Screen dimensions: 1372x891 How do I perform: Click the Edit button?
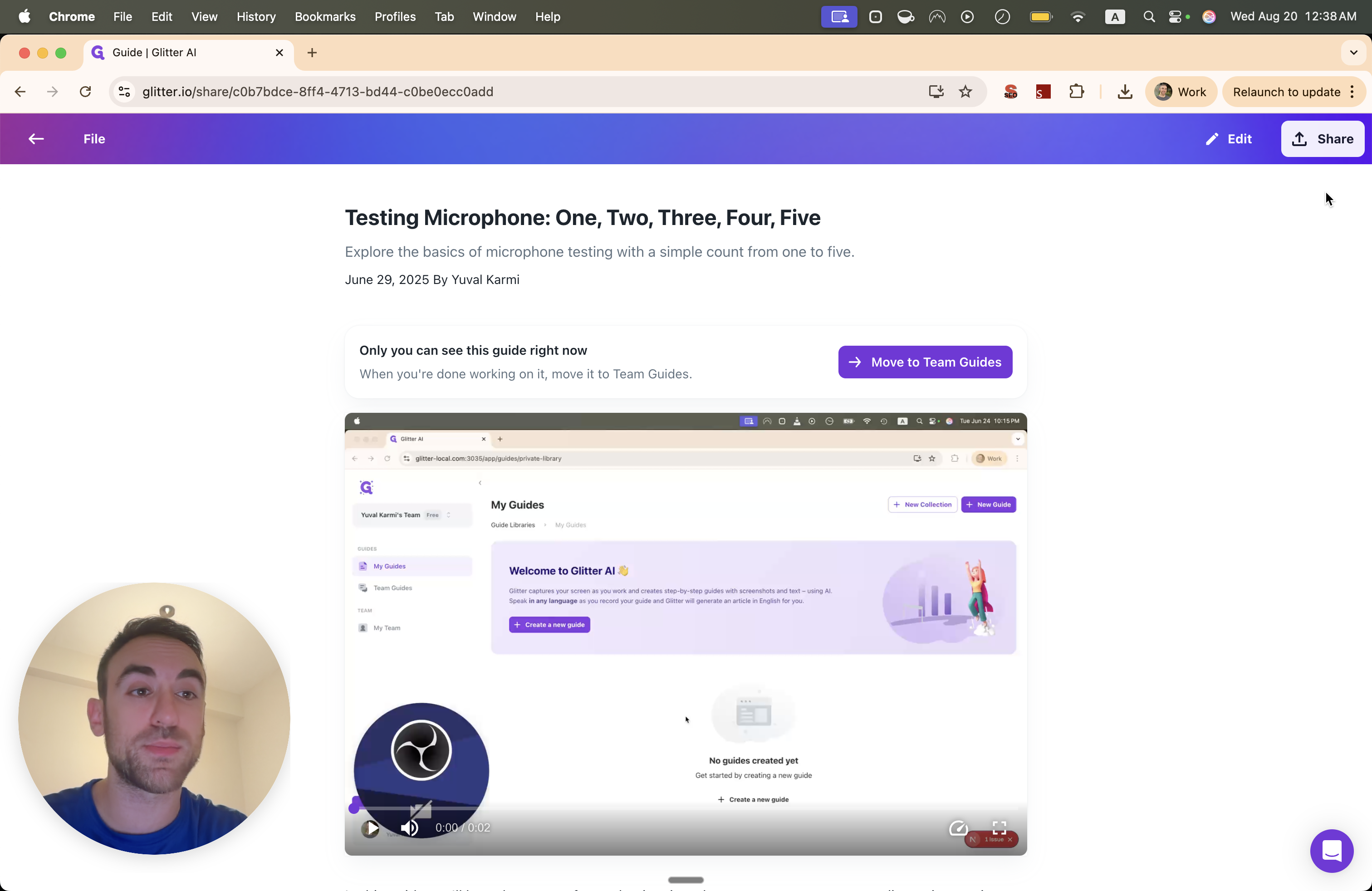click(x=1229, y=139)
